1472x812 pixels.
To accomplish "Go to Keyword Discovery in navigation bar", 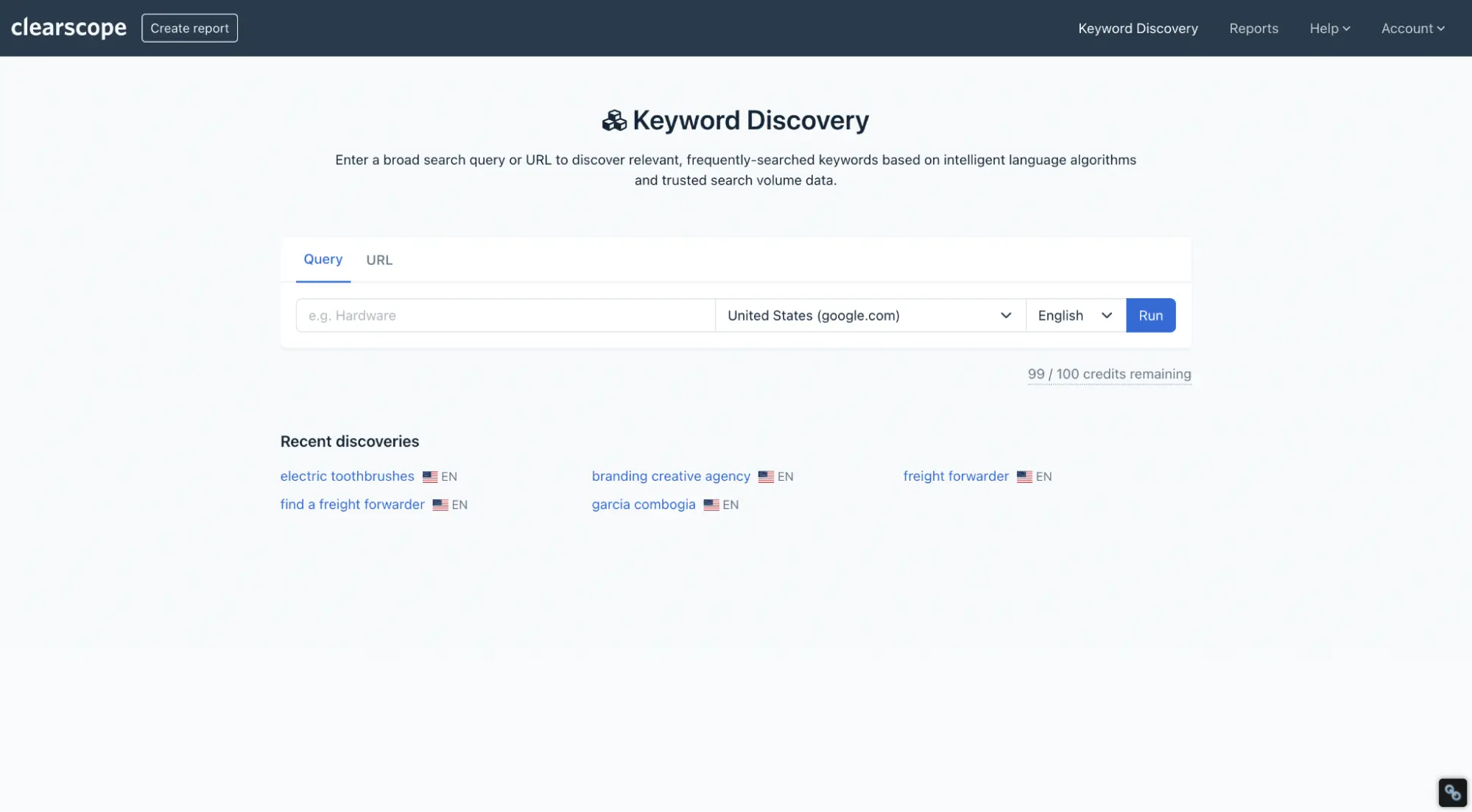I will pos(1138,28).
